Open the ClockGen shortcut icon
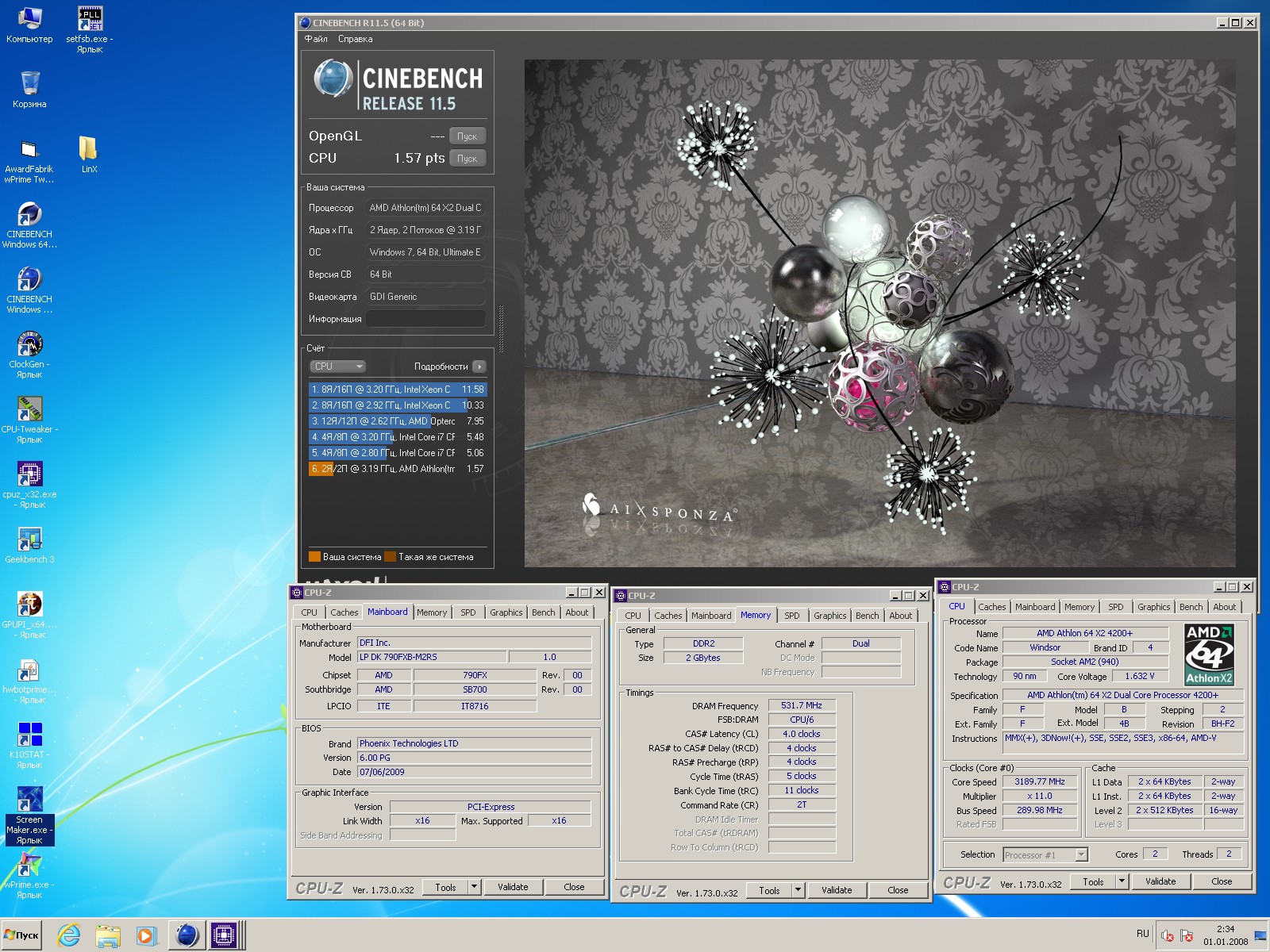 (x=29, y=355)
